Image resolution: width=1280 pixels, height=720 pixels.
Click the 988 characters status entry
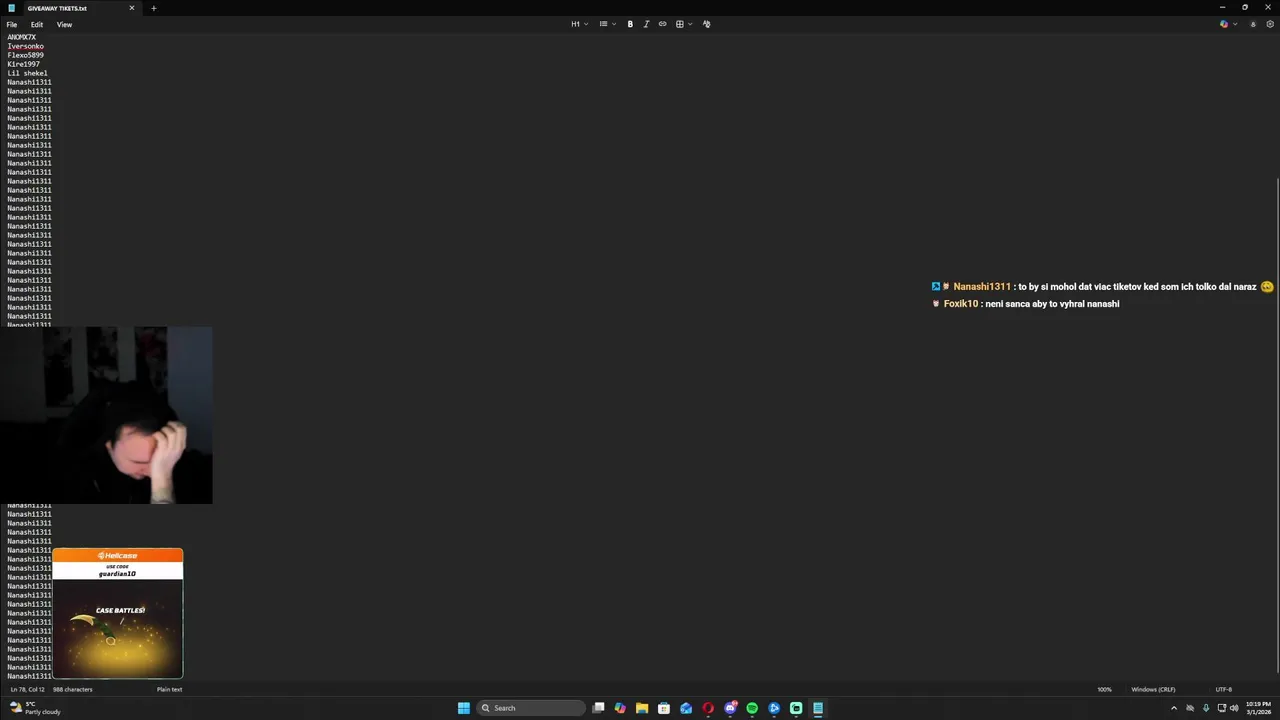(72, 689)
